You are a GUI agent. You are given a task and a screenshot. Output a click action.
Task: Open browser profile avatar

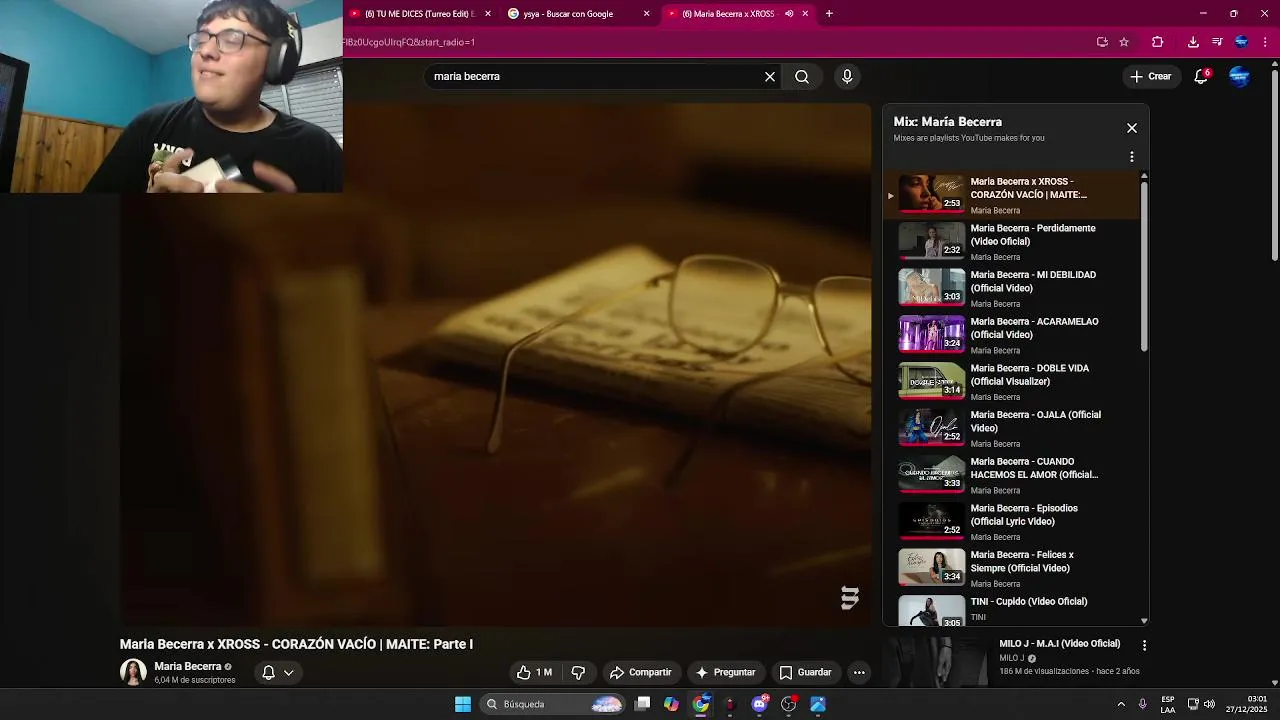pos(1241,42)
